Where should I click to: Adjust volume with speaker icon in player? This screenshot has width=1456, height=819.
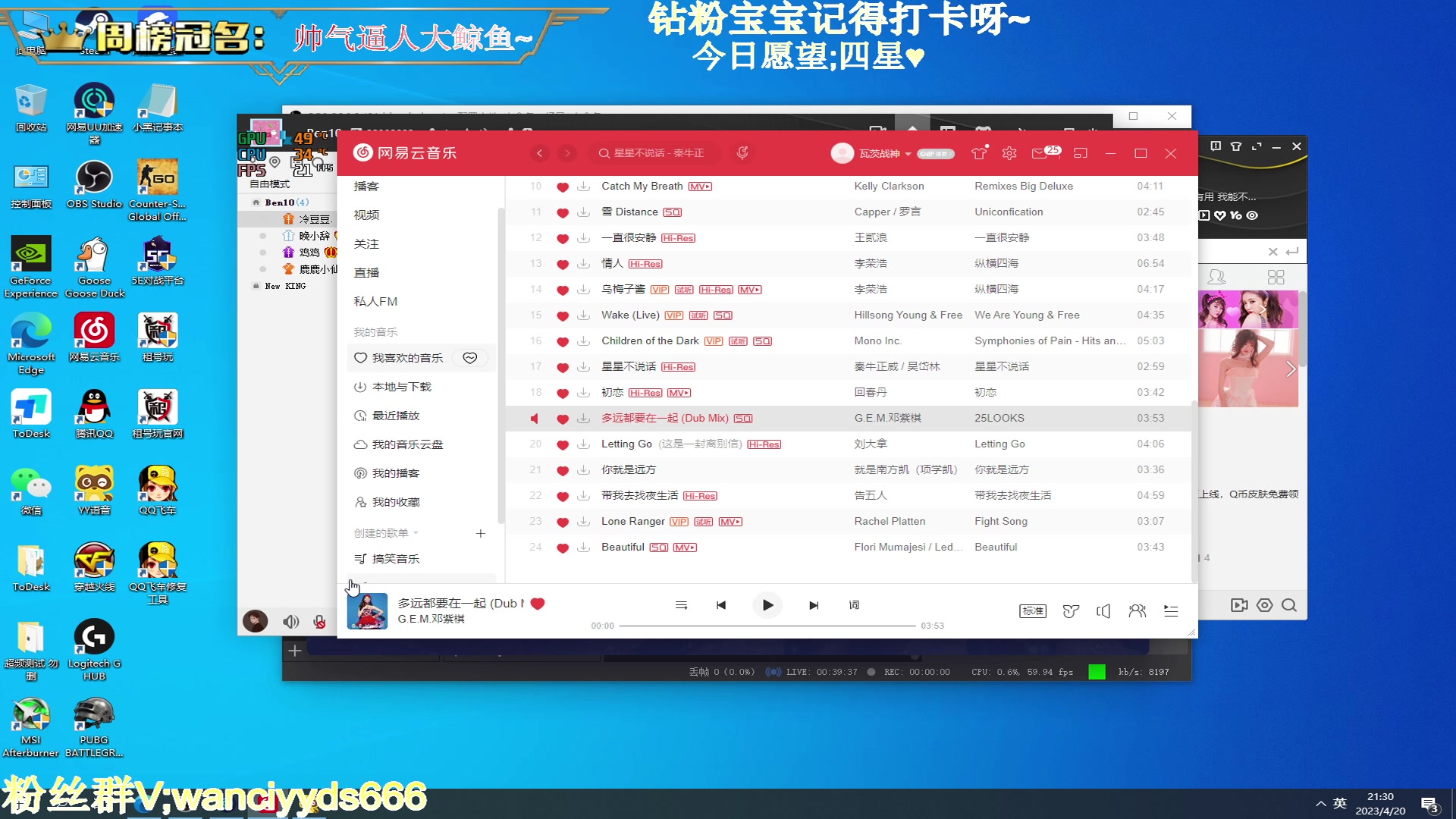point(1103,610)
